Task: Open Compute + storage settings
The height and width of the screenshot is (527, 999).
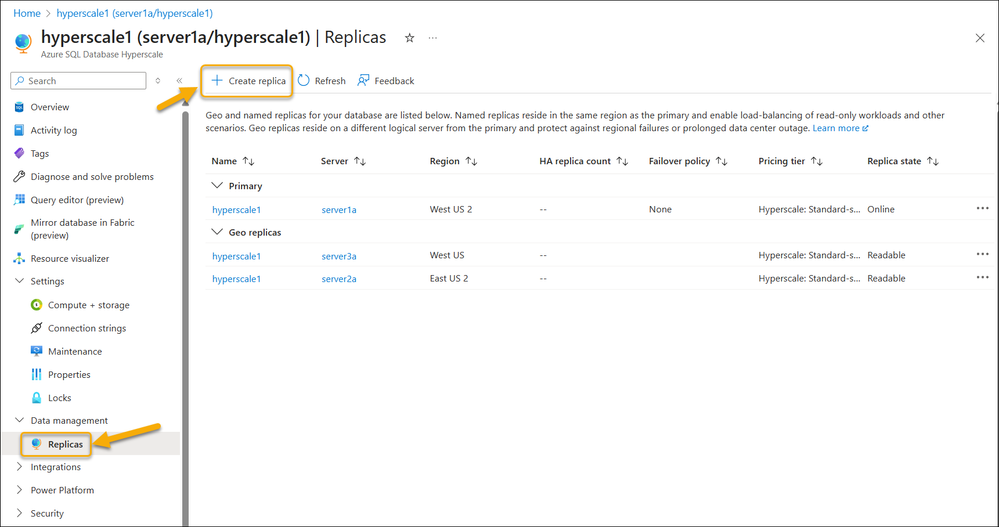Action: click(88, 305)
